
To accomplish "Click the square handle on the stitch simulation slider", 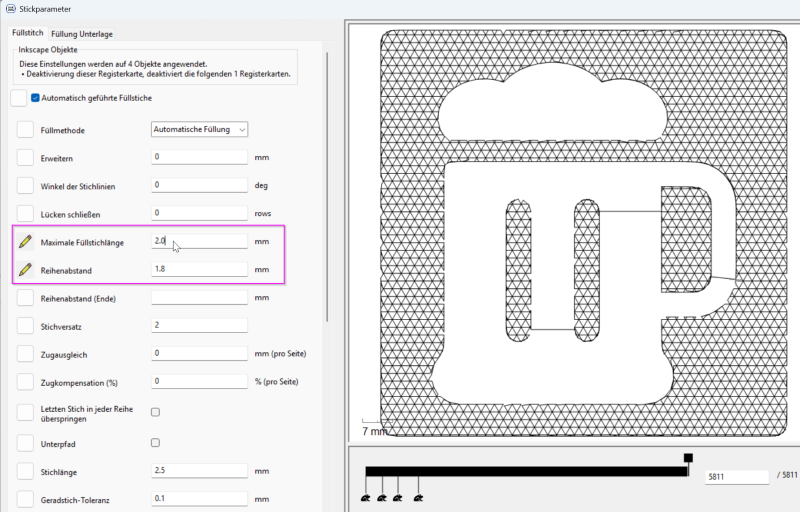I will pos(688,458).
